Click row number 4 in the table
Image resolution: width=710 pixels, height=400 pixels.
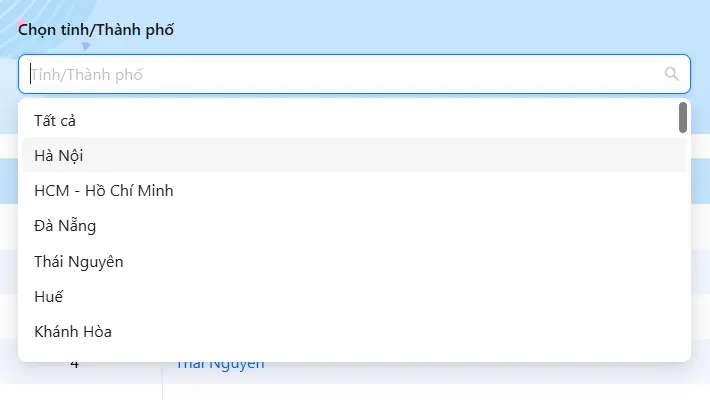tap(75, 365)
